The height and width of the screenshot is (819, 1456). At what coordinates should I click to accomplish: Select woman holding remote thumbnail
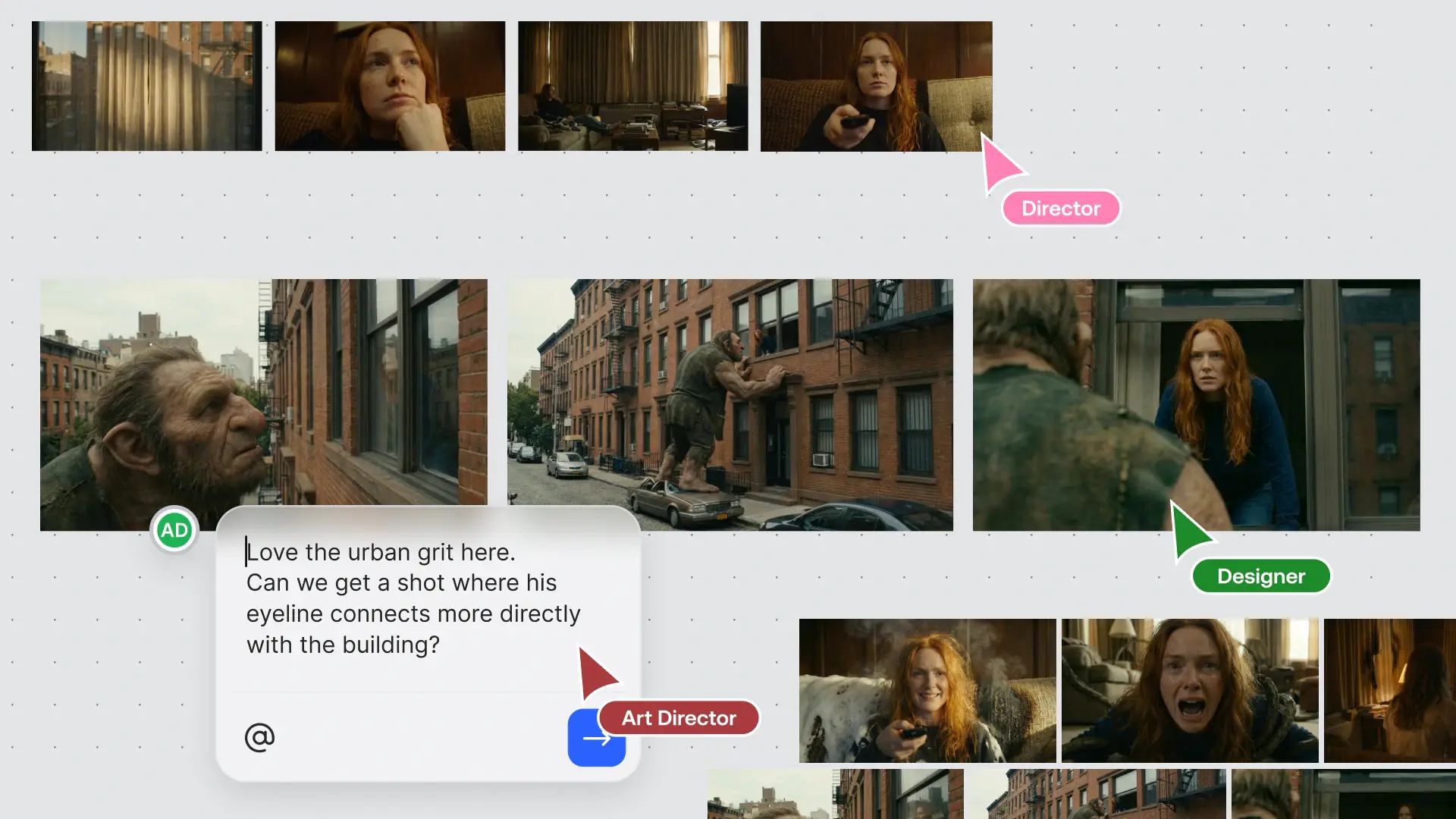(x=875, y=86)
